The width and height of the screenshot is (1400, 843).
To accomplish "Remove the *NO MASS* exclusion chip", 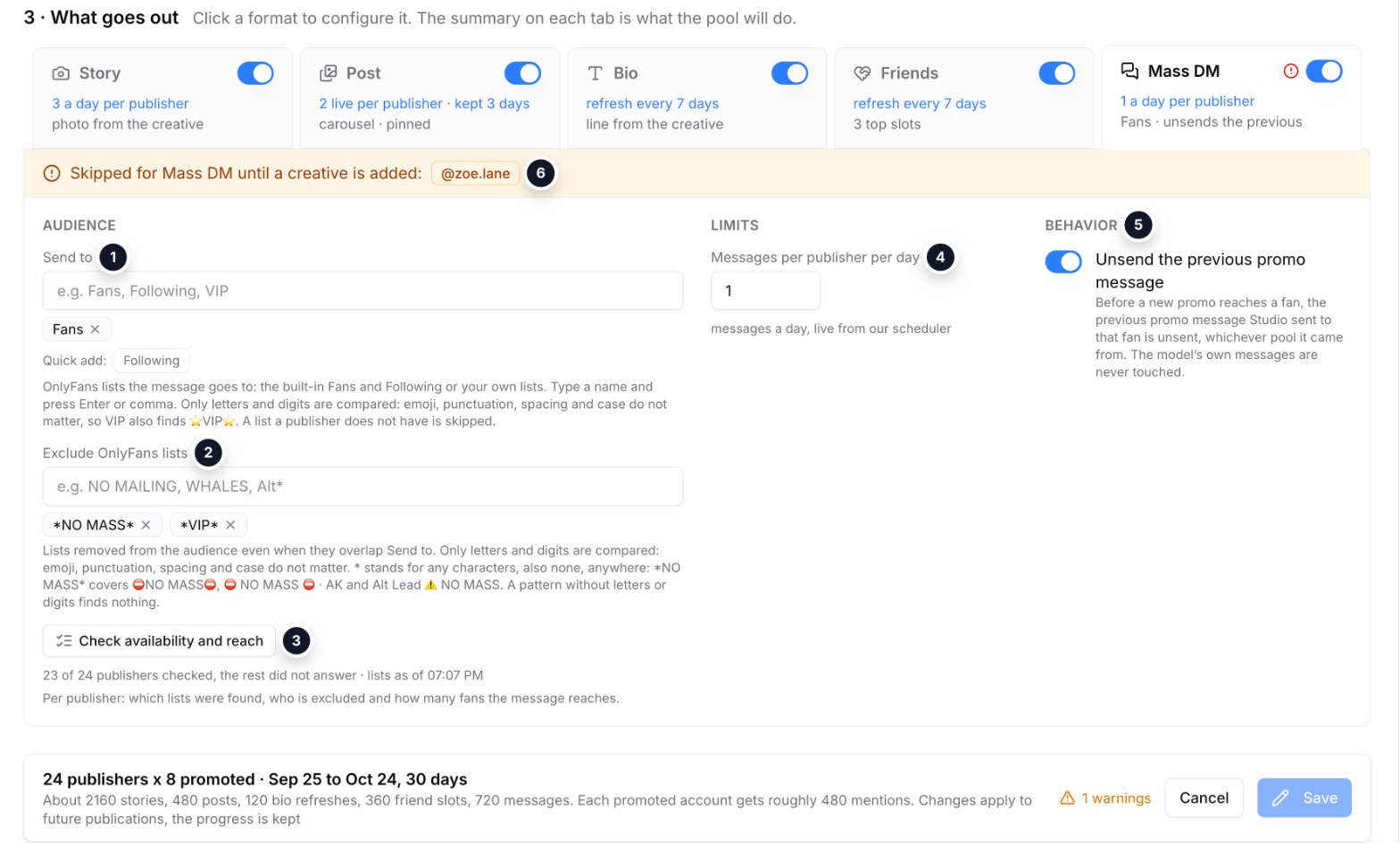I will click(x=146, y=525).
